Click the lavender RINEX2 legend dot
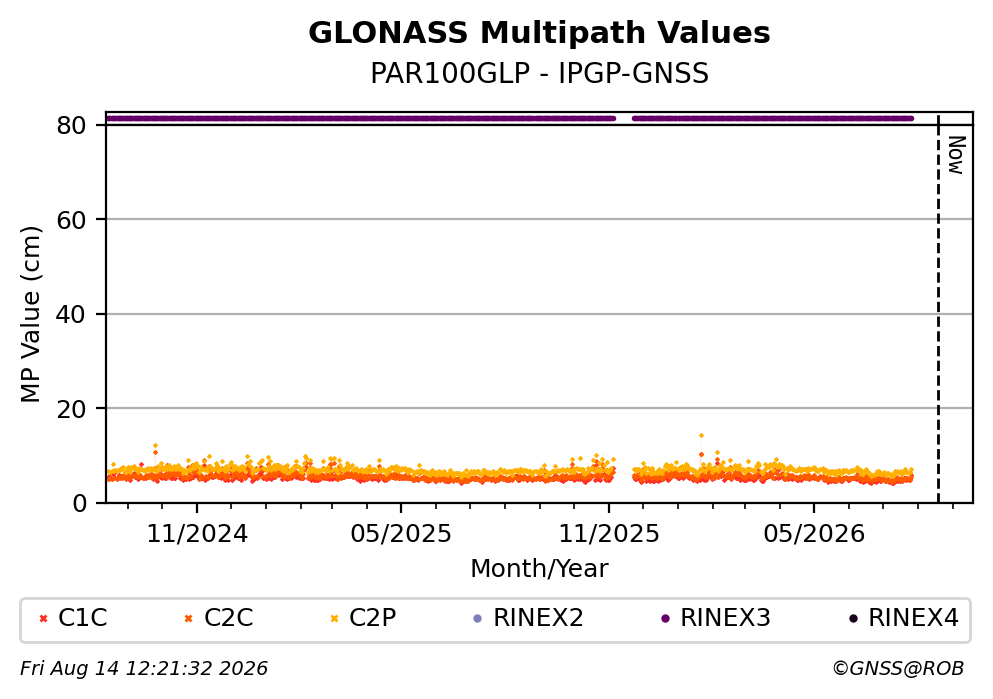Image resolution: width=993 pixels, height=699 pixels. (x=478, y=619)
